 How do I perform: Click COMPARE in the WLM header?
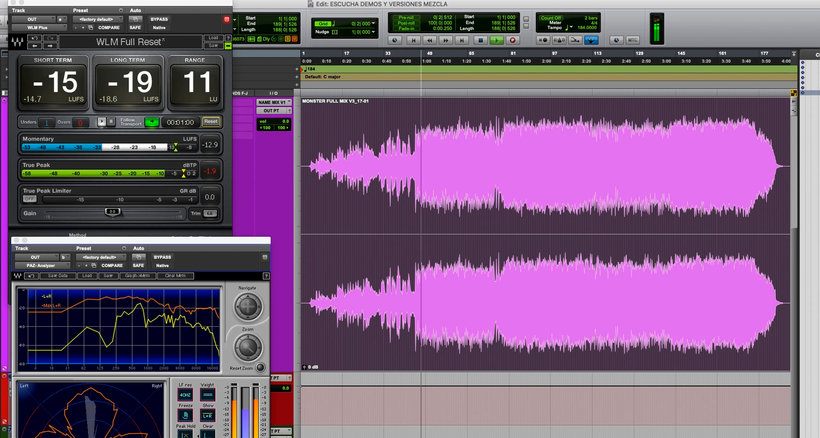pos(109,28)
